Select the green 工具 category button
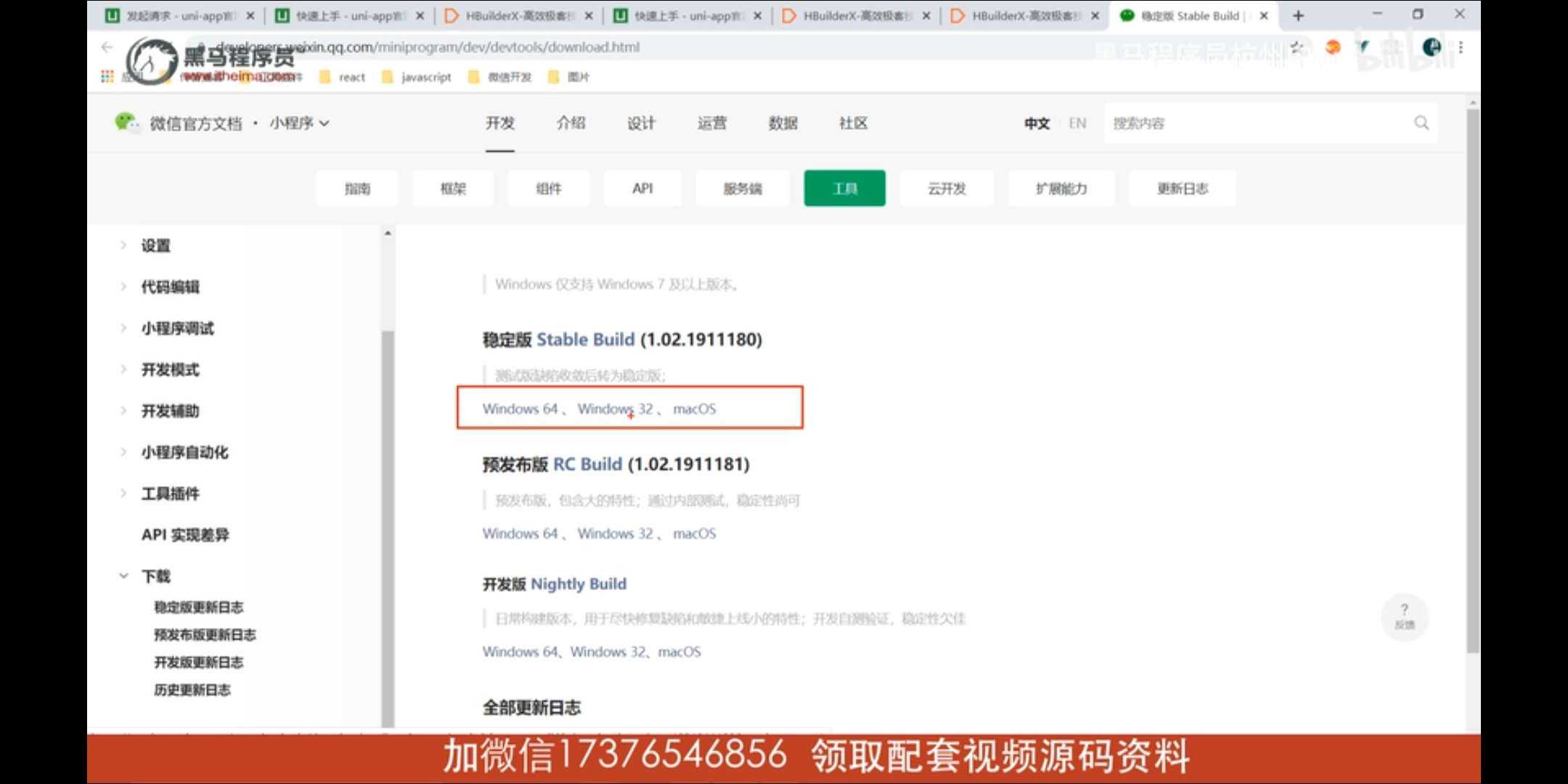Viewport: 1568px width, 784px height. (x=845, y=189)
